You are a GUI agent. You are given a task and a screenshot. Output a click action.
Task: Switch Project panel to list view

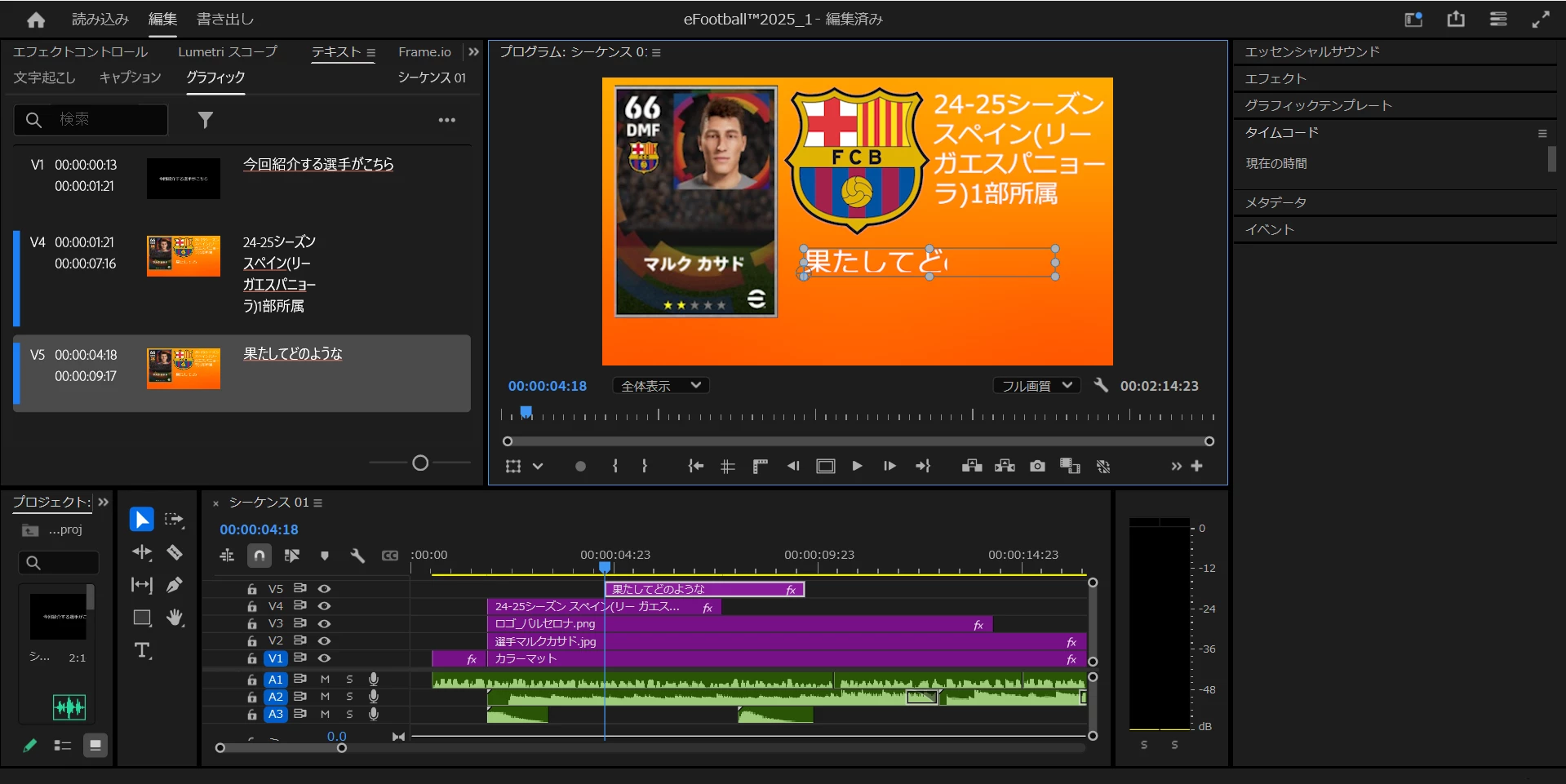62,745
